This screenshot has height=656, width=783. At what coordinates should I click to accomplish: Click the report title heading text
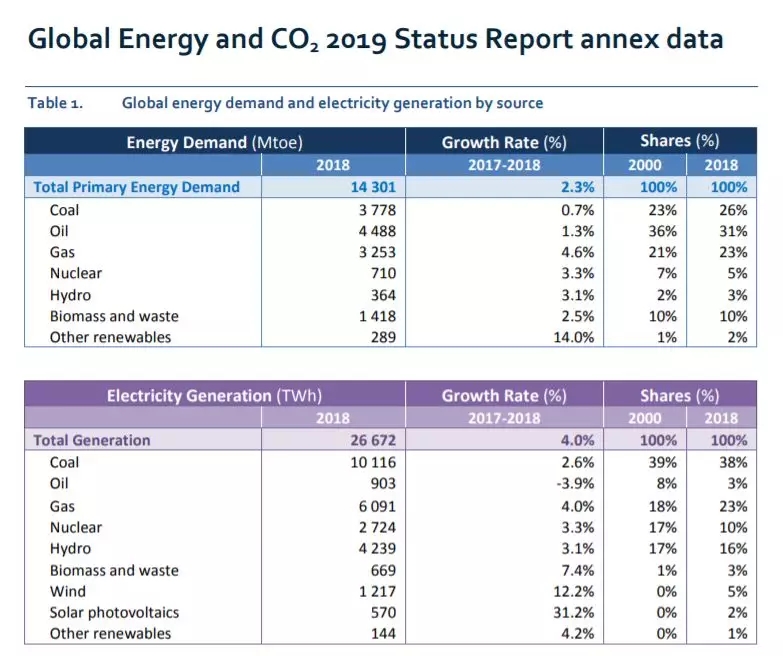tap(375, 40)
